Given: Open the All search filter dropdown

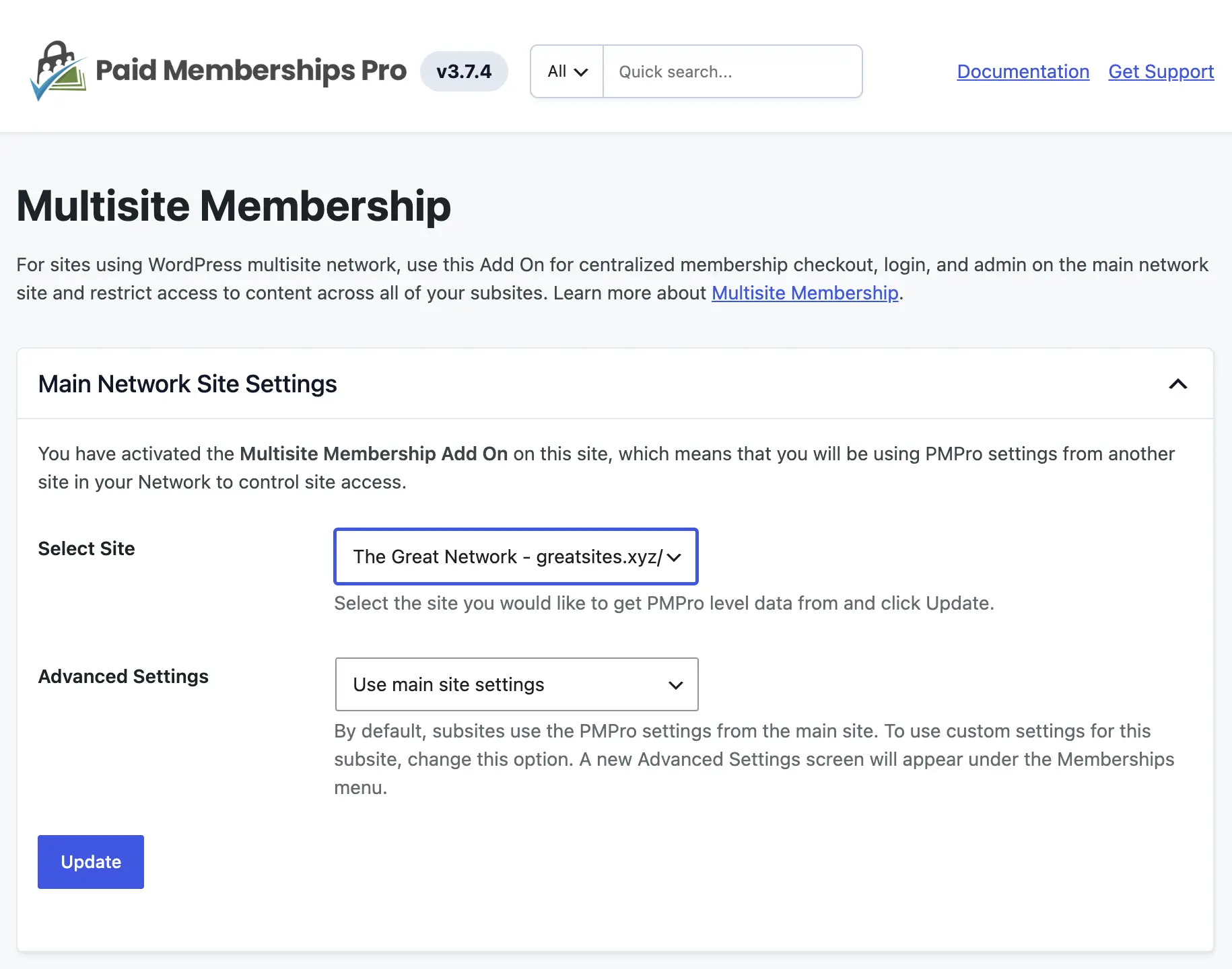Looking at the screenshot, I should pos(567,71).
